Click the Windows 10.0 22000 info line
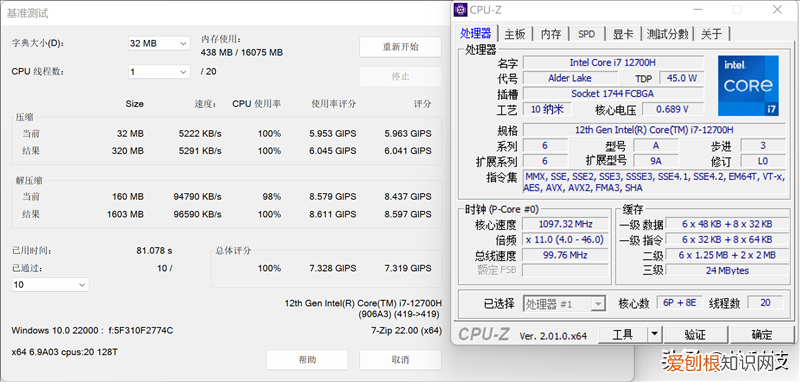The width and height of the screenshot is (800, 382). [92, 330]
